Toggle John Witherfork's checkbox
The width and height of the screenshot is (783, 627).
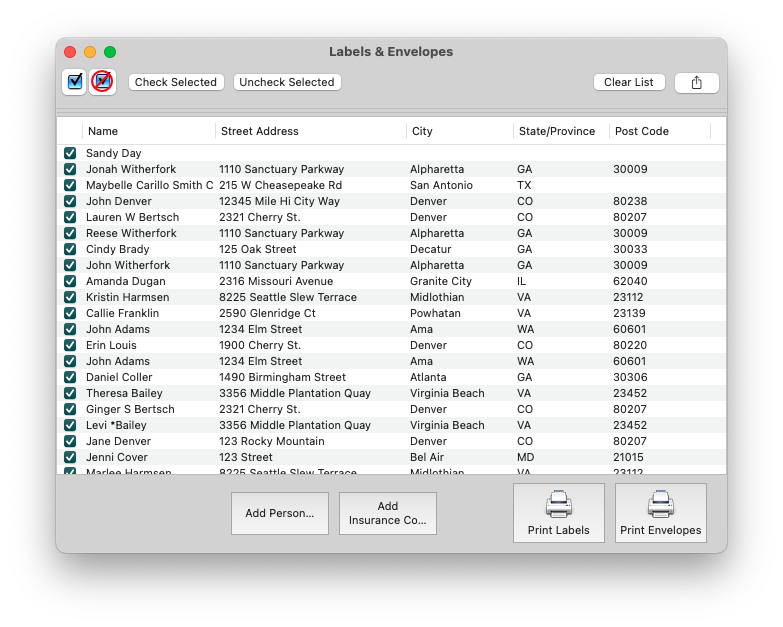pos(70,265)
